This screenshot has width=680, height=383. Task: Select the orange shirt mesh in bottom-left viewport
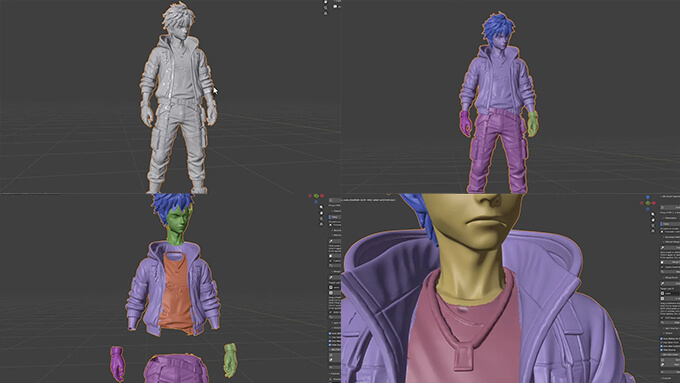[175, 291]
